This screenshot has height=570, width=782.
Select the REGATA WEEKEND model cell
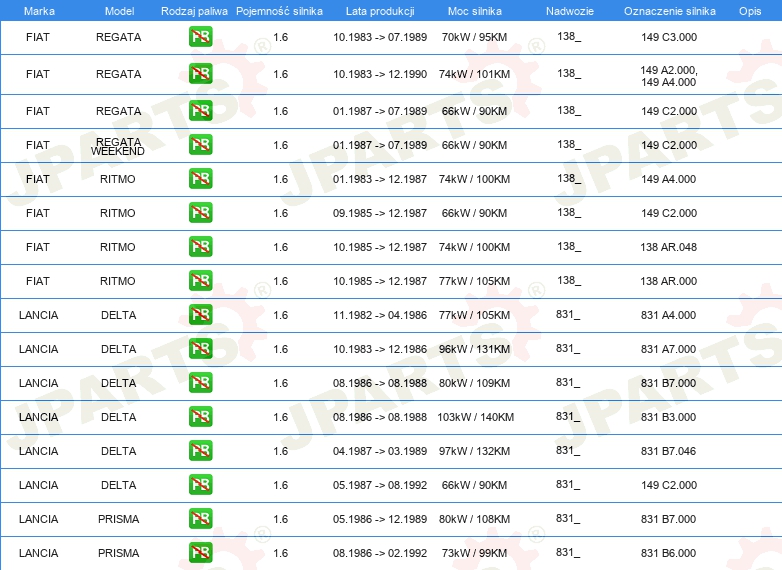pyautogui.click(x=118, y=147)
